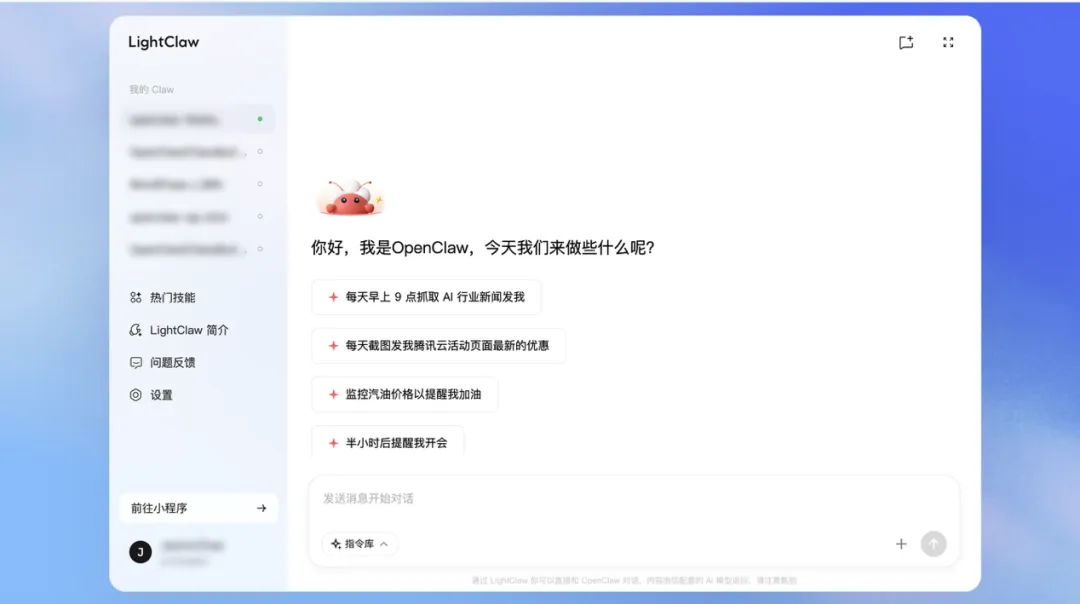This screenshot has width=1080, height=604.
Task: Click the arrow icon on 前往小程序
Action: pos(261,508)
